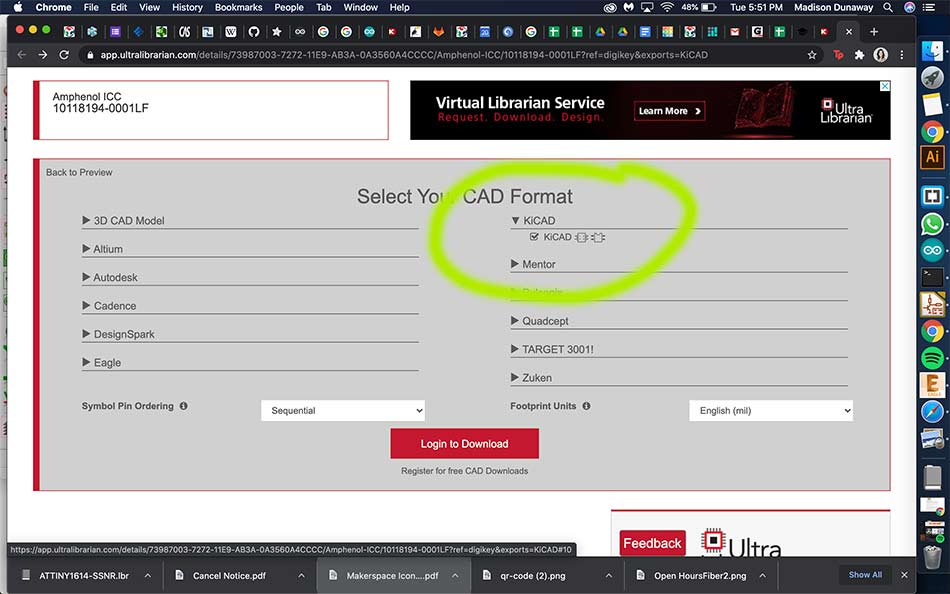Expand the 3D CAD Model section
This screenshot has width=950, height=594.
[x=124, y=221]
